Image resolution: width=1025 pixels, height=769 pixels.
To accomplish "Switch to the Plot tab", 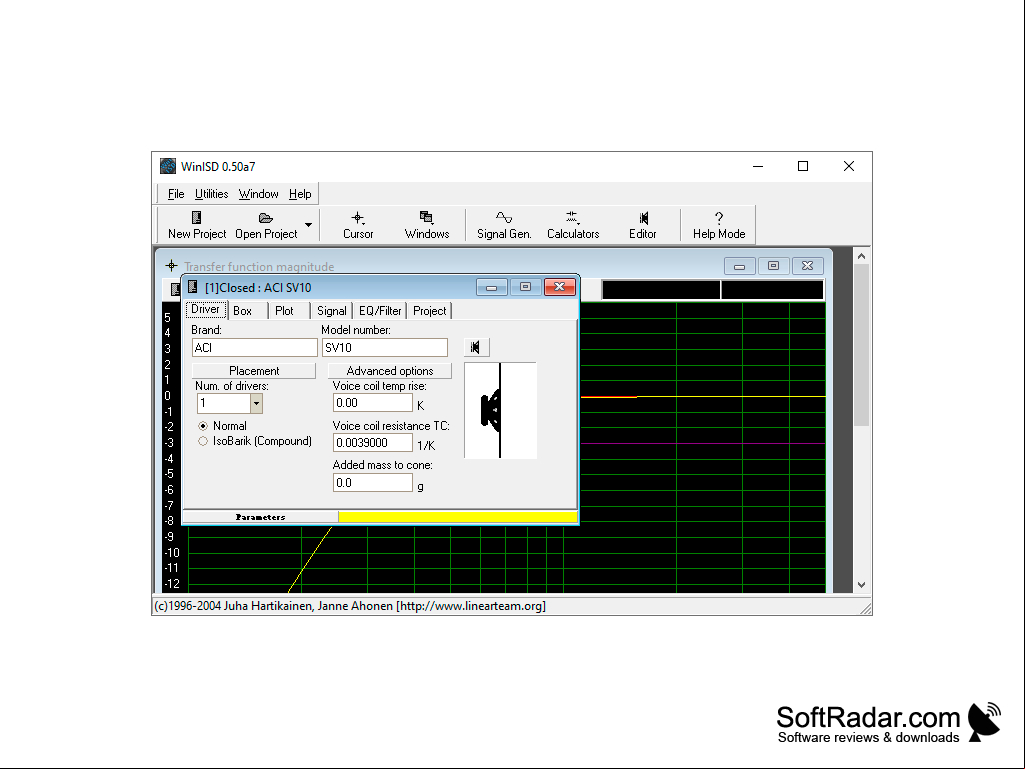I will [x=284, y=311].
